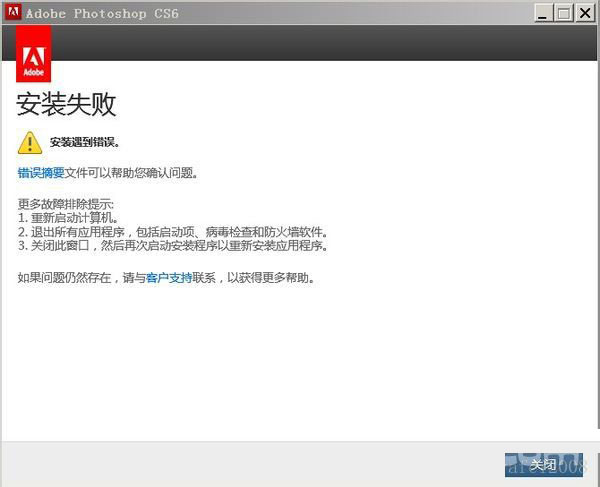600x487 pixels.
Task: Click the 关闭 close button
Action: tap(544, 465)
